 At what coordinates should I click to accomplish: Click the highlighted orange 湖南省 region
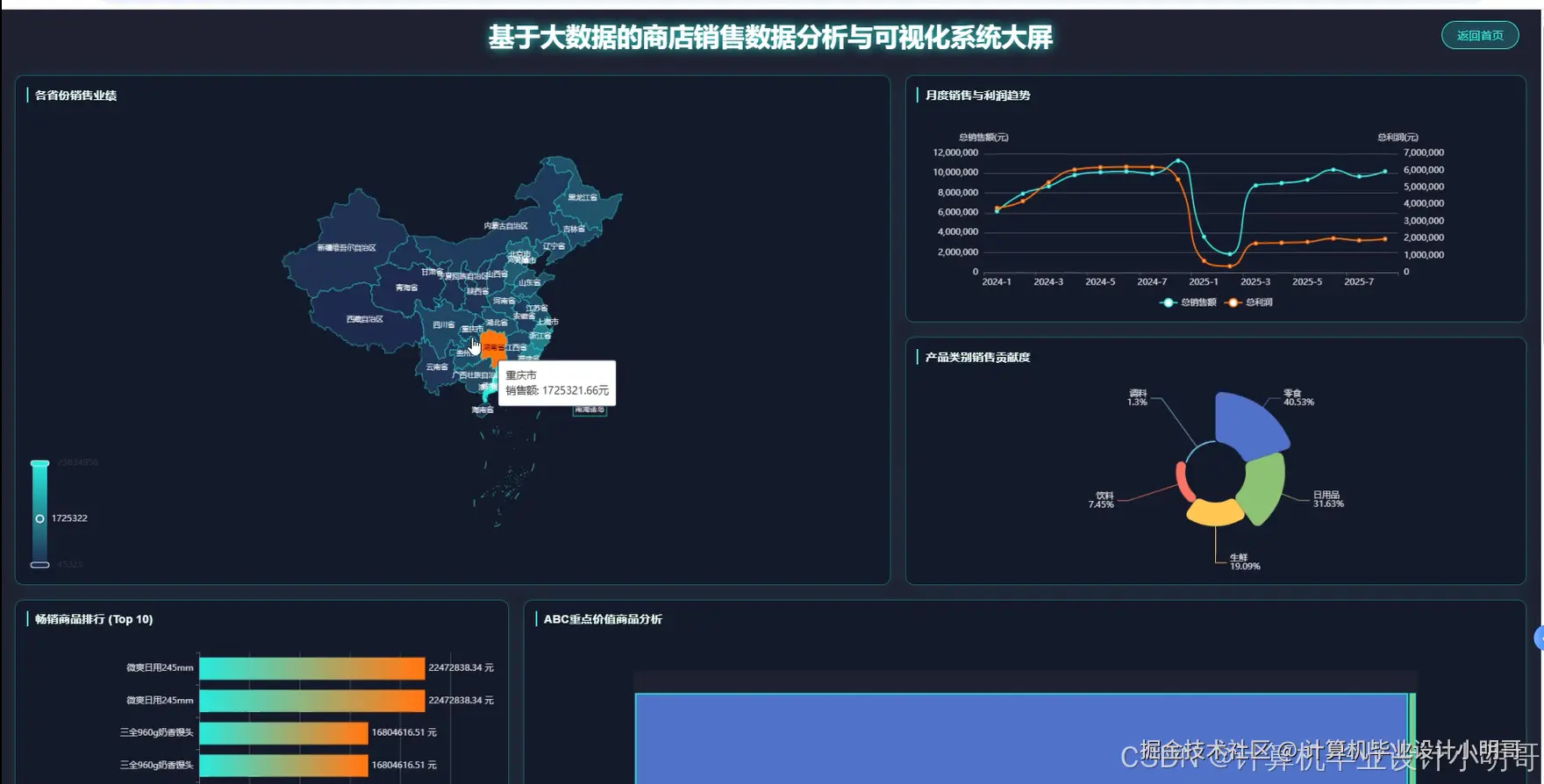coord(494,347)
